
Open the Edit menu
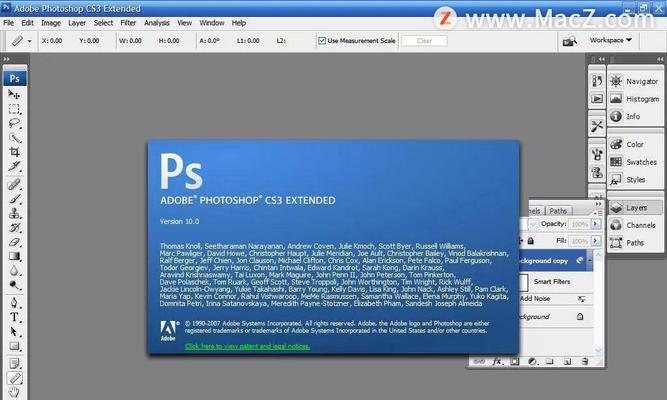tap(27, 23)
